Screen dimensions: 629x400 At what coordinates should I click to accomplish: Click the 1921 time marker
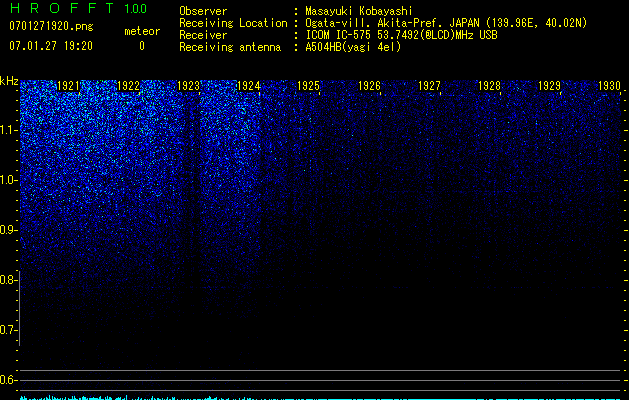coord(68,85)
